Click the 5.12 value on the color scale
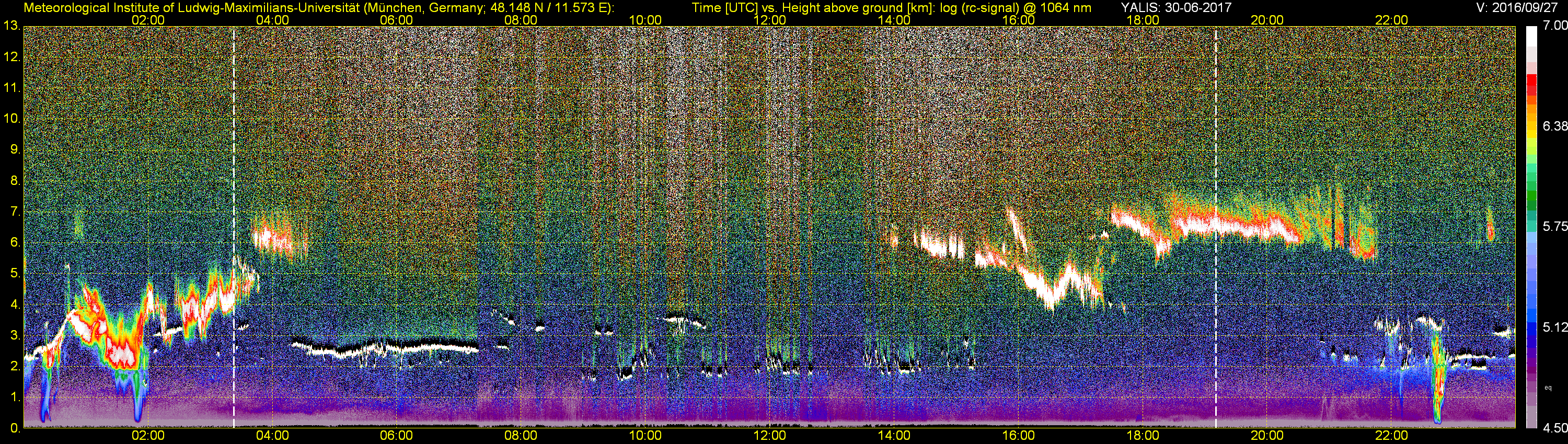This screenshot has width=1568, height=444. 1554,326
